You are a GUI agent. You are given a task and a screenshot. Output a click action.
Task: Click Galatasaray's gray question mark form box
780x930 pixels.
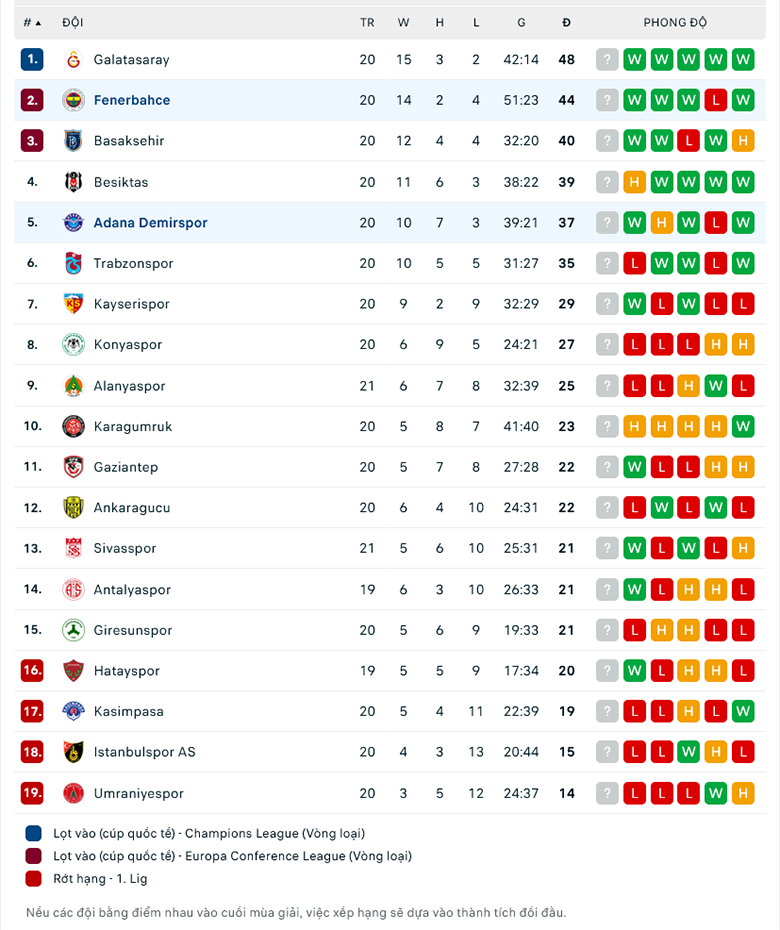(607, 60)
